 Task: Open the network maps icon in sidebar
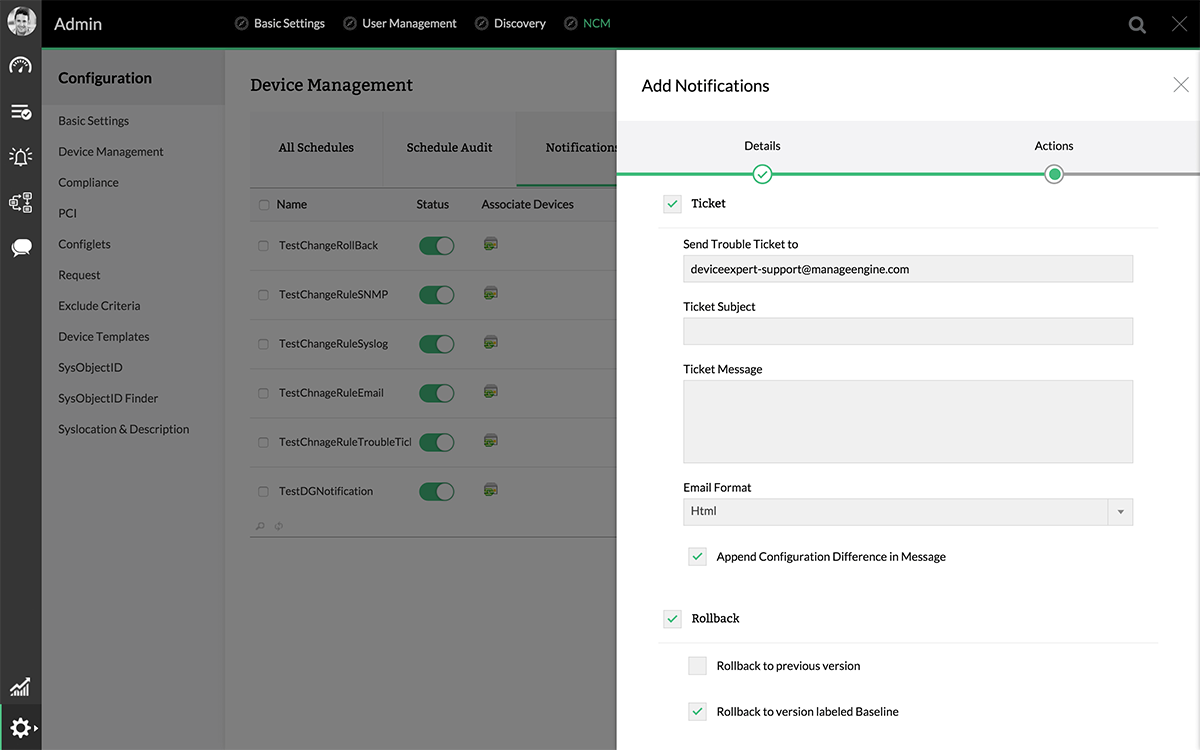point(20,202)
